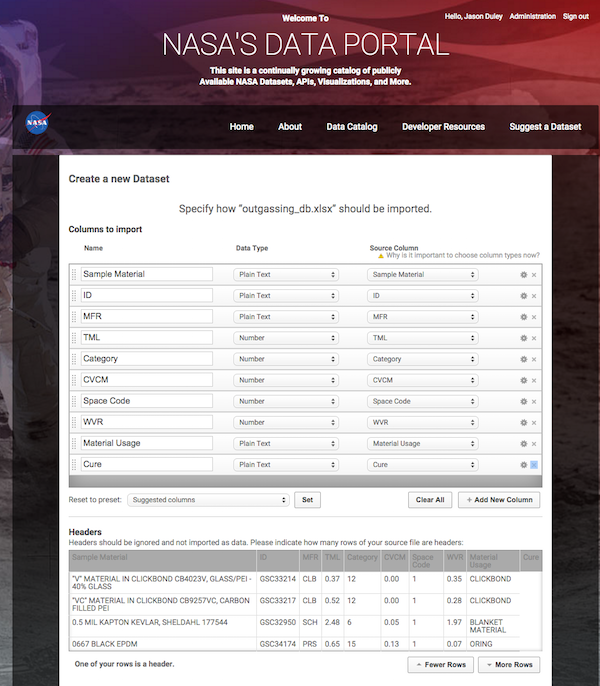Open Developer Resources
The height and width of the screenshot is (686, 600).
pyautogui.click(x=443, y=127)
